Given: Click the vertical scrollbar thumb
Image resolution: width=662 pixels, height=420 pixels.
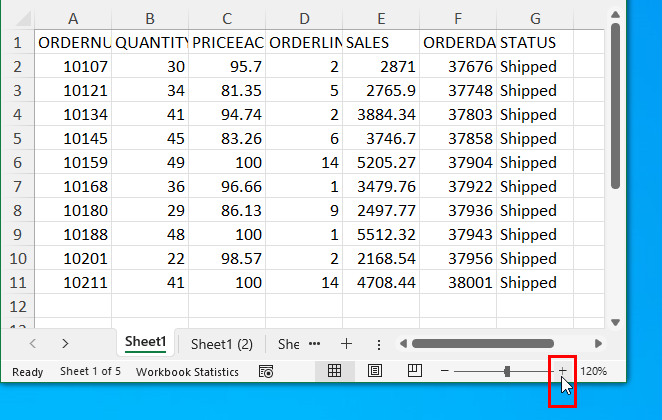Looking at the screenshot, I should [x=615, y=106].
